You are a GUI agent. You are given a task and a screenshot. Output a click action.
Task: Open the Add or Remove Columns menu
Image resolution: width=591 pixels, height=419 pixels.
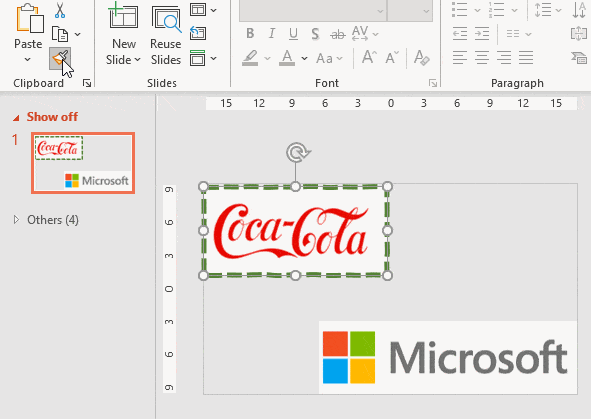pos(519,34)
